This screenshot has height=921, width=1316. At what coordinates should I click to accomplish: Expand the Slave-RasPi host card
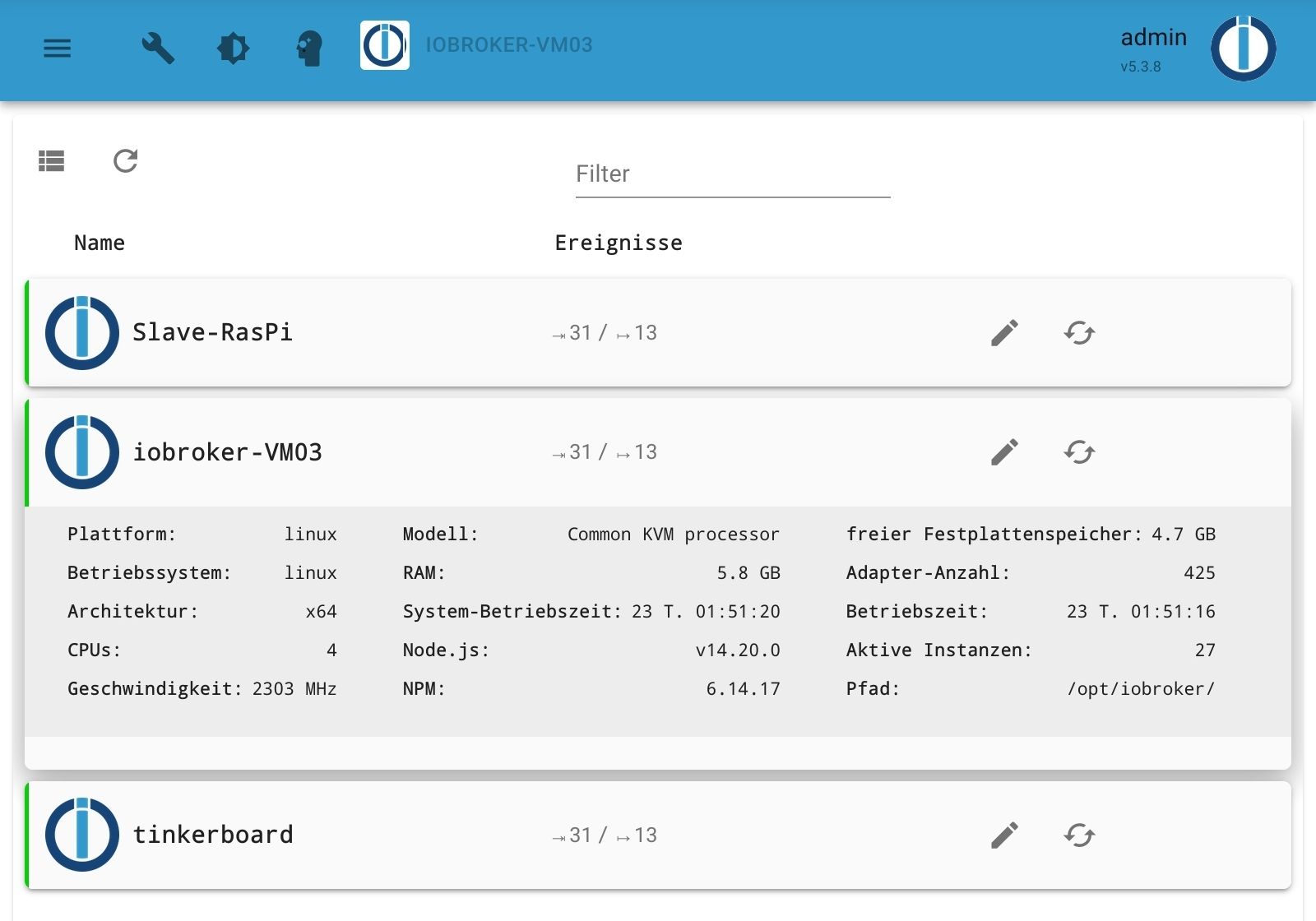658,333
